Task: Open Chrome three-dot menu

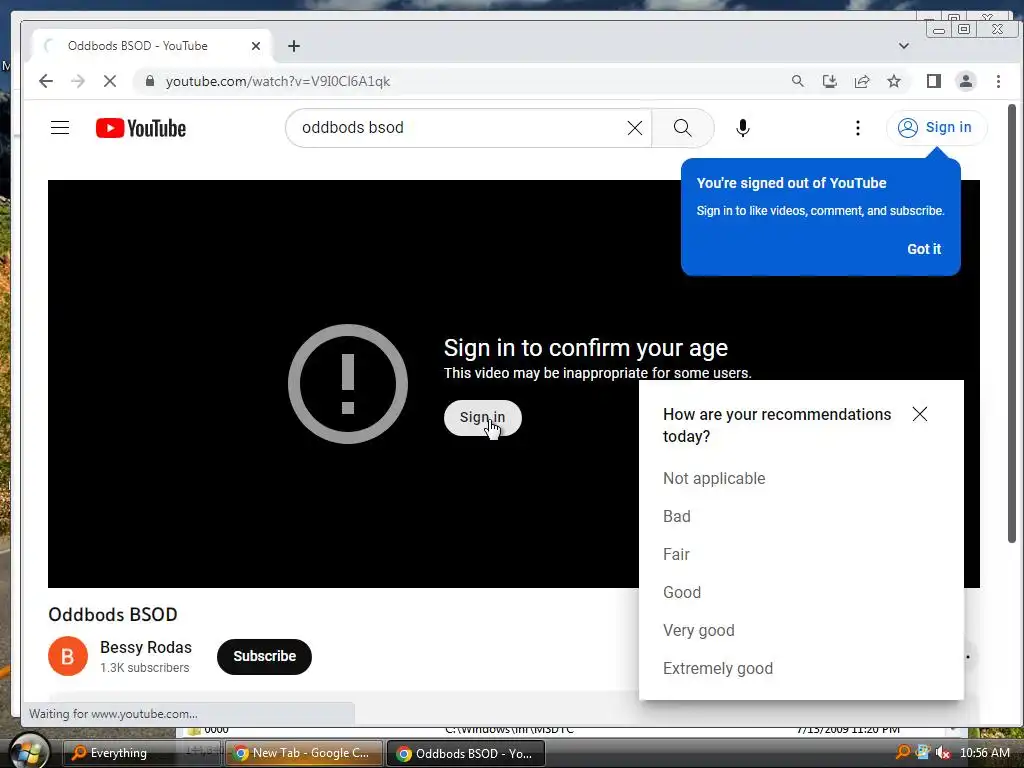Action: (998, 81)
